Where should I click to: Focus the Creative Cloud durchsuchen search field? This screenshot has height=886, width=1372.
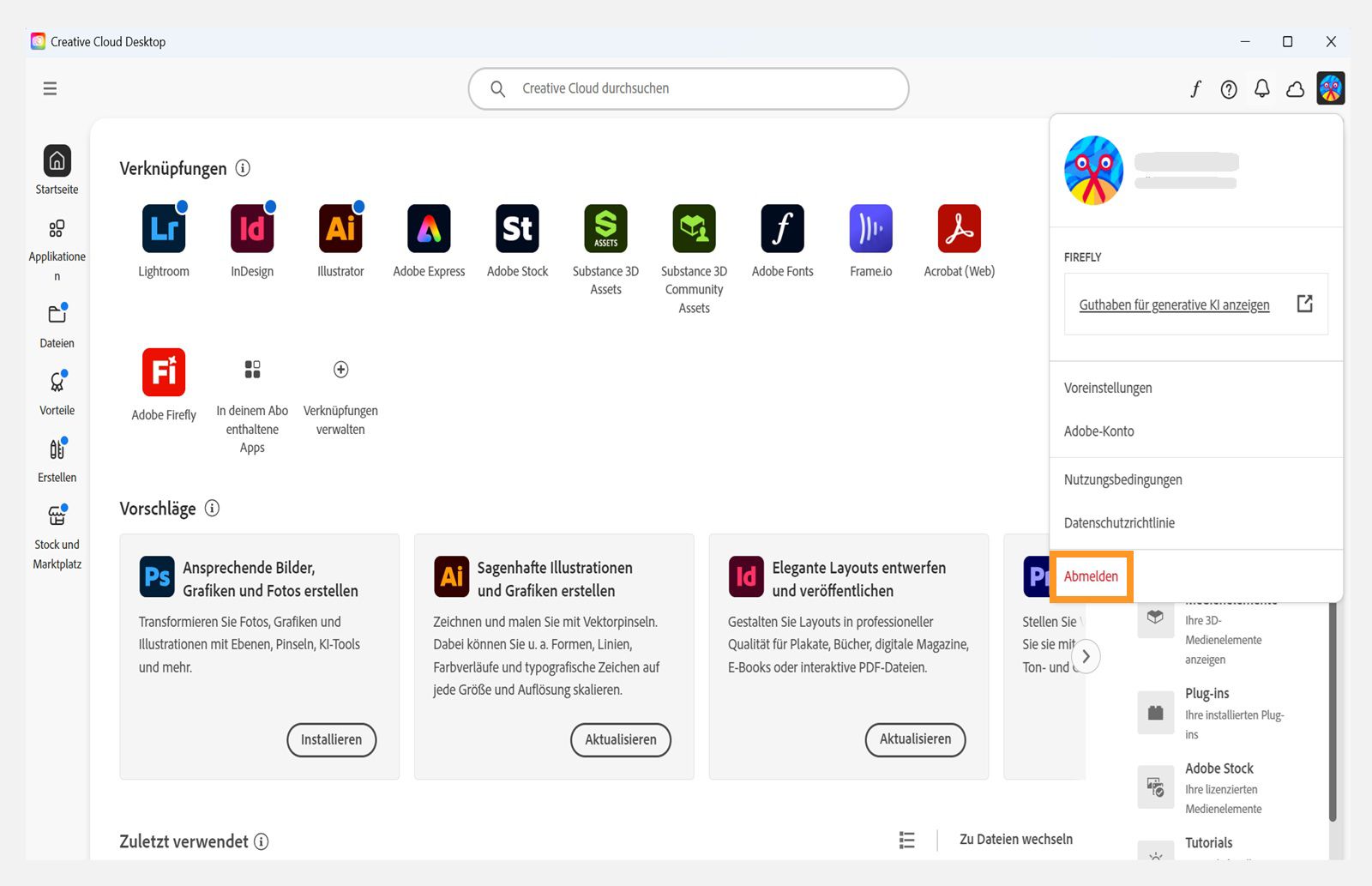(x=689, y=88)
